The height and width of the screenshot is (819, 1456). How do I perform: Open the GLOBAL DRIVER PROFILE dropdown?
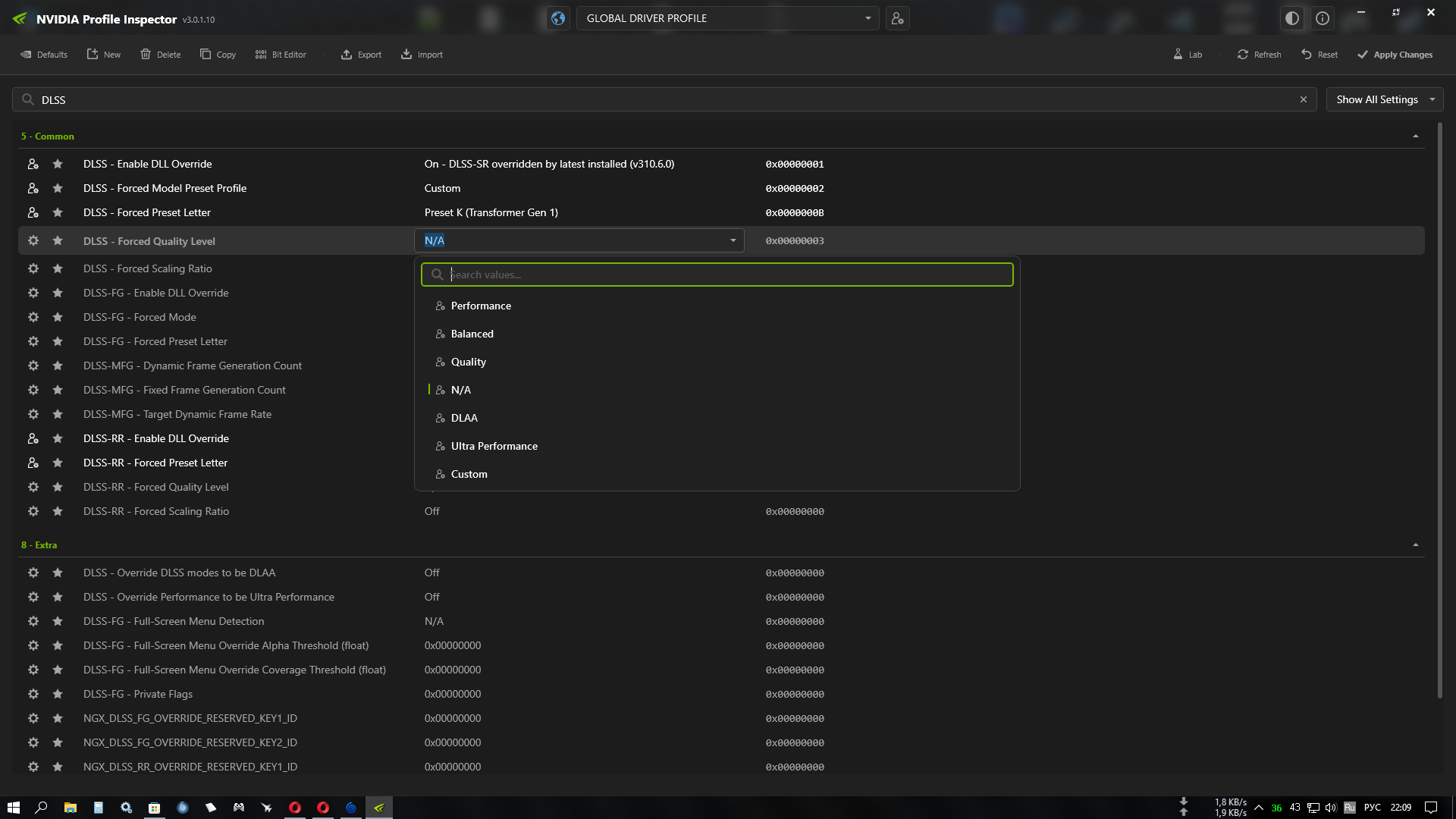728,18
